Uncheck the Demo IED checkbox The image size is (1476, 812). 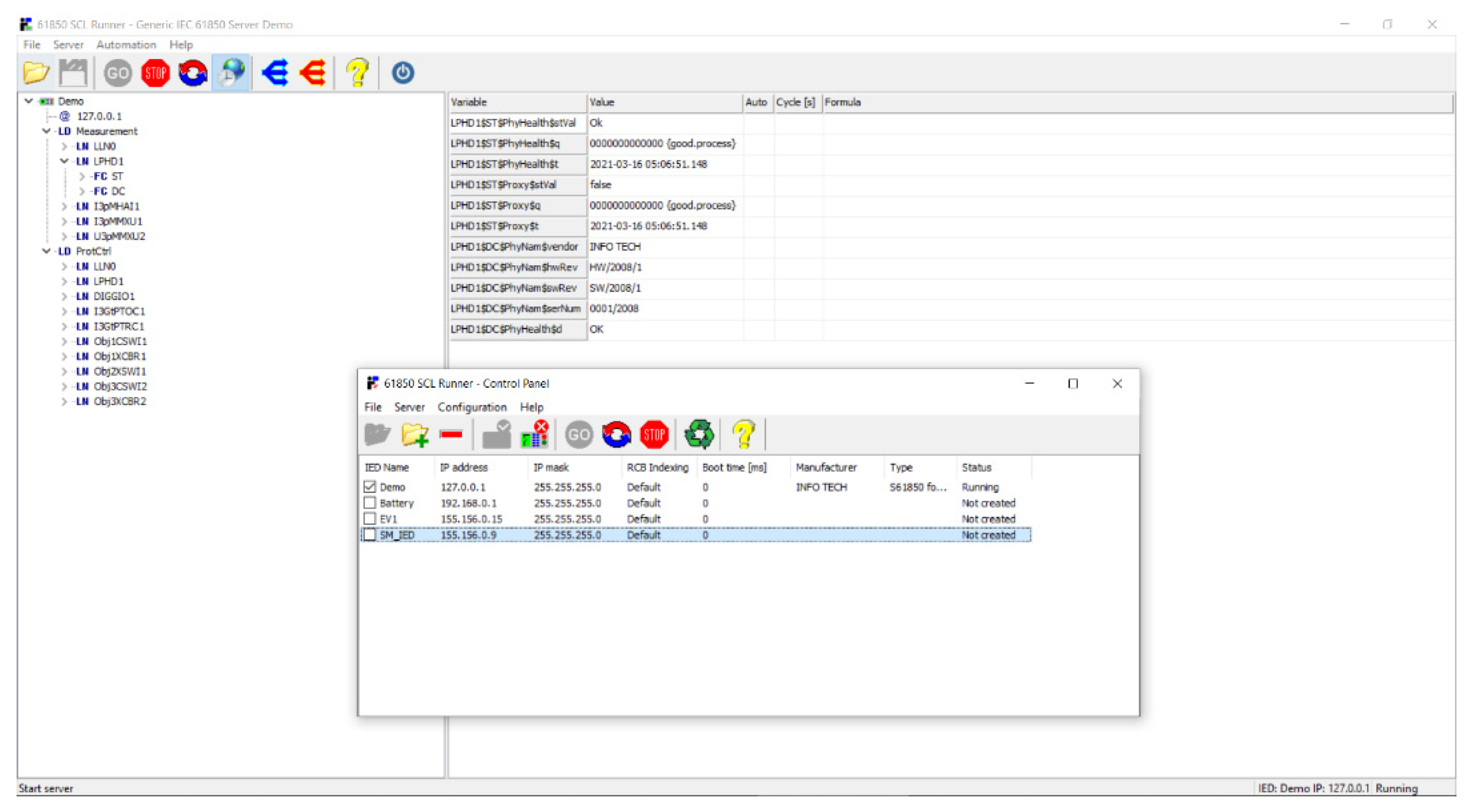[369, 487]
